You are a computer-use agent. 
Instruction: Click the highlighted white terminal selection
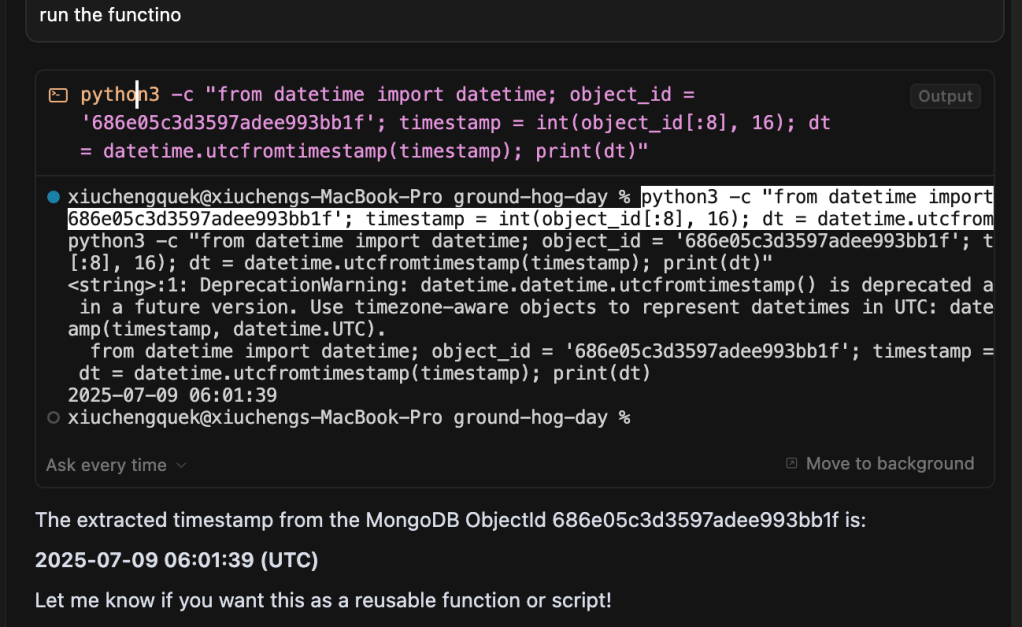(530, 208)
